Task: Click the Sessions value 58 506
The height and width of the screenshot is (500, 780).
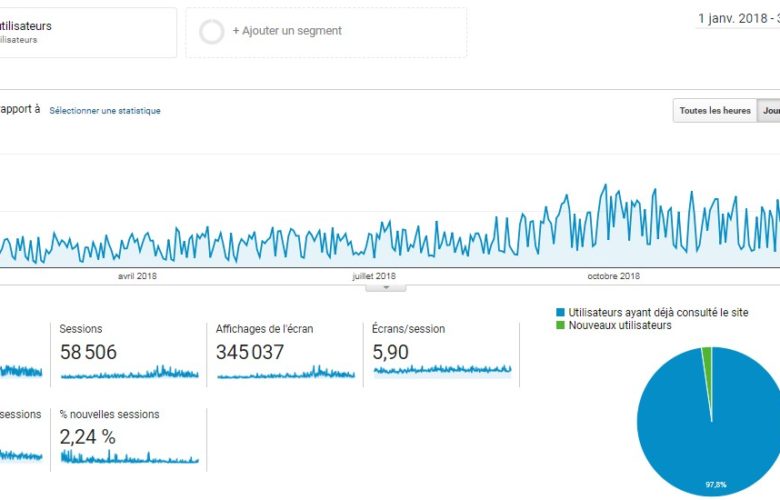Action: (x=88, y=352)
